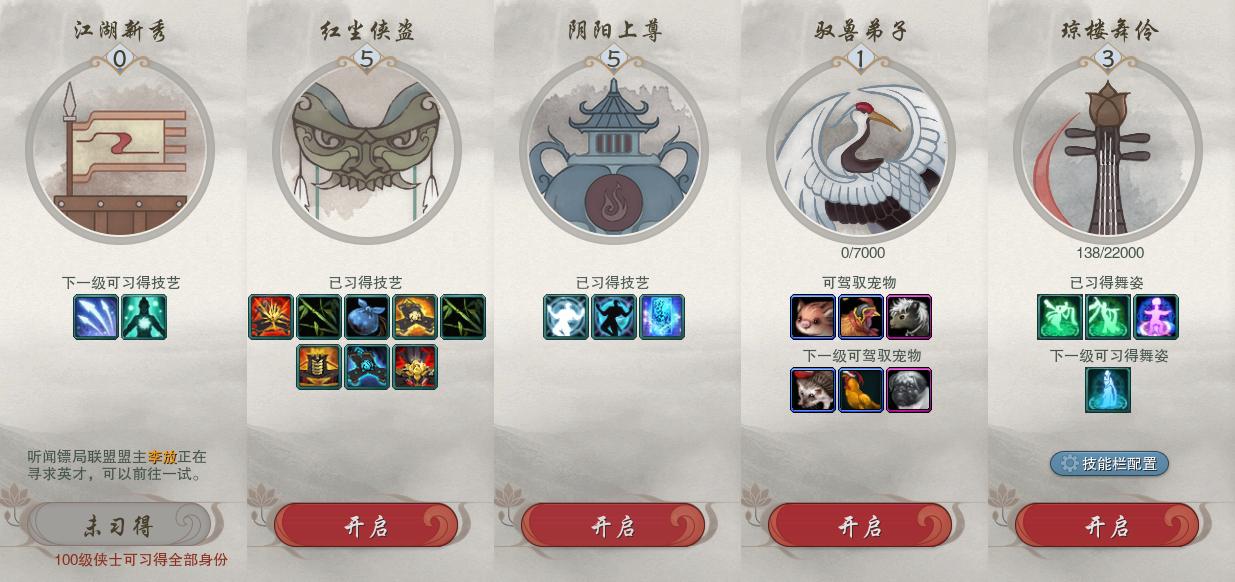Select the pipa lute emblem of 琼楼舞伶
Image resolution: width=1235 pixels, height=582 pixels.
[x=1107, y=148]
